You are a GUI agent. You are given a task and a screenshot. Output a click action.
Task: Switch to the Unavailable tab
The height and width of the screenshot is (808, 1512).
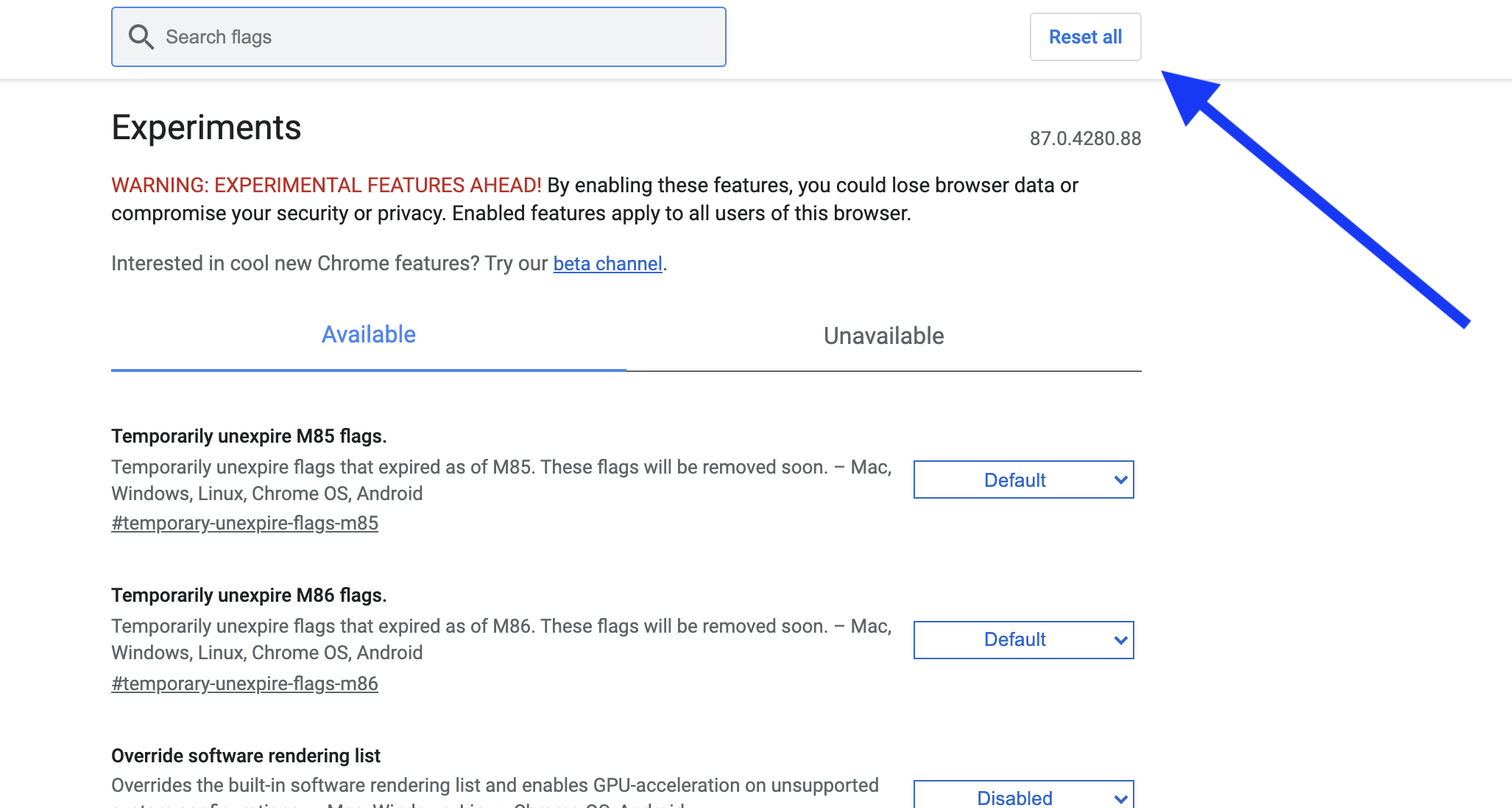[883, 335]
